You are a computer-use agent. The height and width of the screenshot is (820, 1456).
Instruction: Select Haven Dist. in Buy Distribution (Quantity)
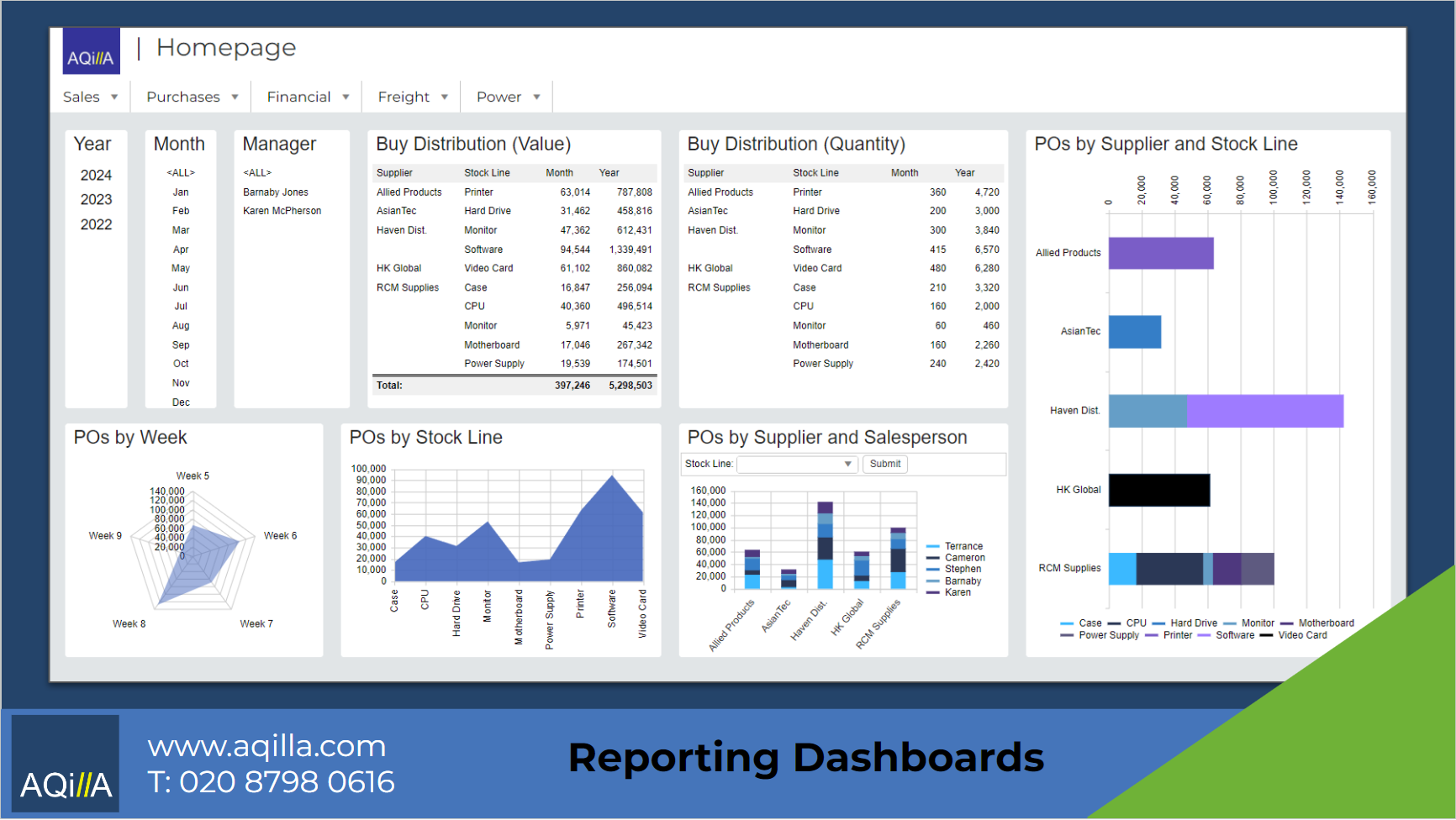713,230
